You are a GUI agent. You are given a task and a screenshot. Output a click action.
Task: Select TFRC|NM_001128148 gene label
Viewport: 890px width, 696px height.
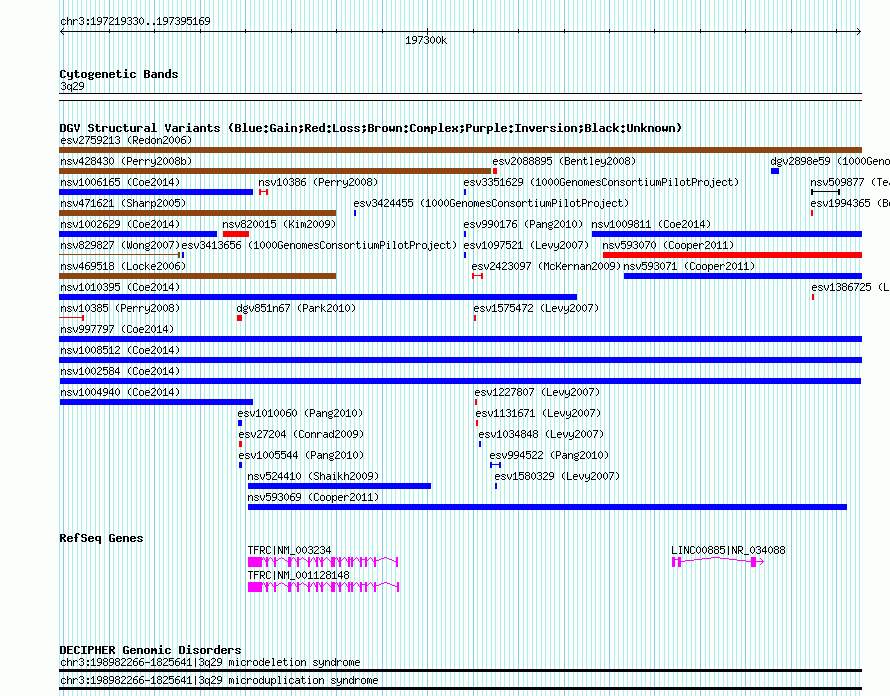298,575
